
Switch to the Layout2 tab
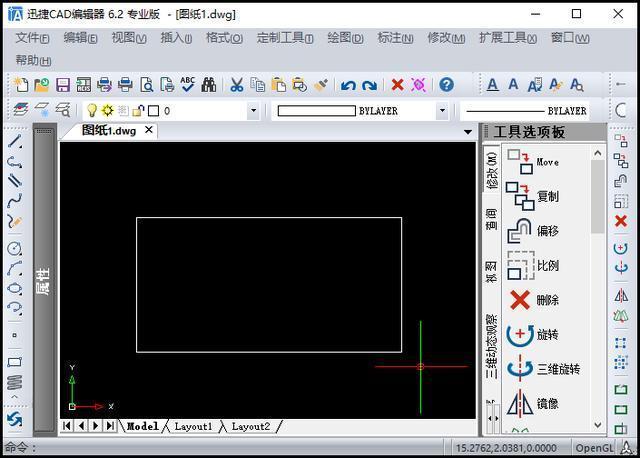click(x=251, y=427)
